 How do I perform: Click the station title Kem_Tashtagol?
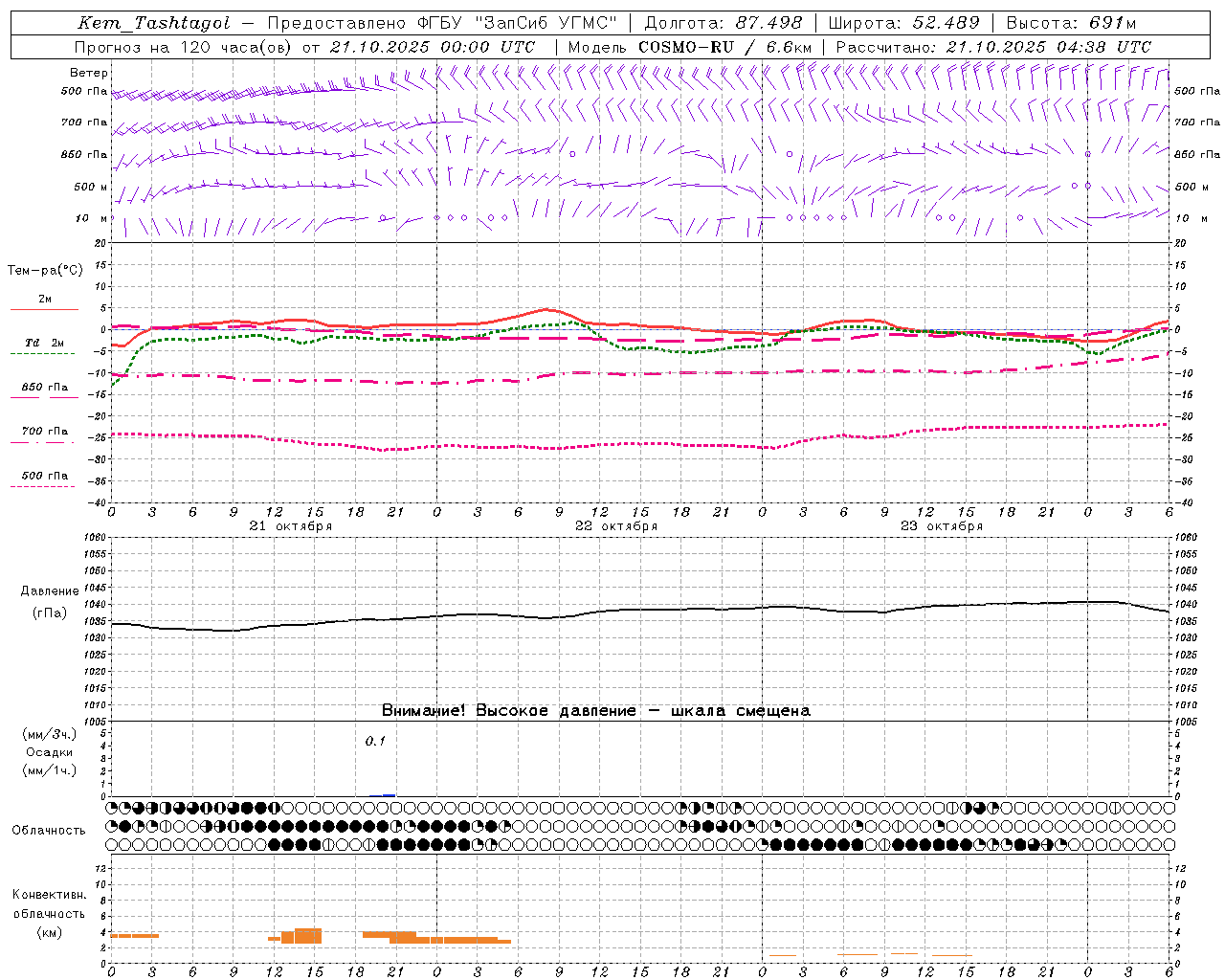pyautogui.click(x=155, y=23)
